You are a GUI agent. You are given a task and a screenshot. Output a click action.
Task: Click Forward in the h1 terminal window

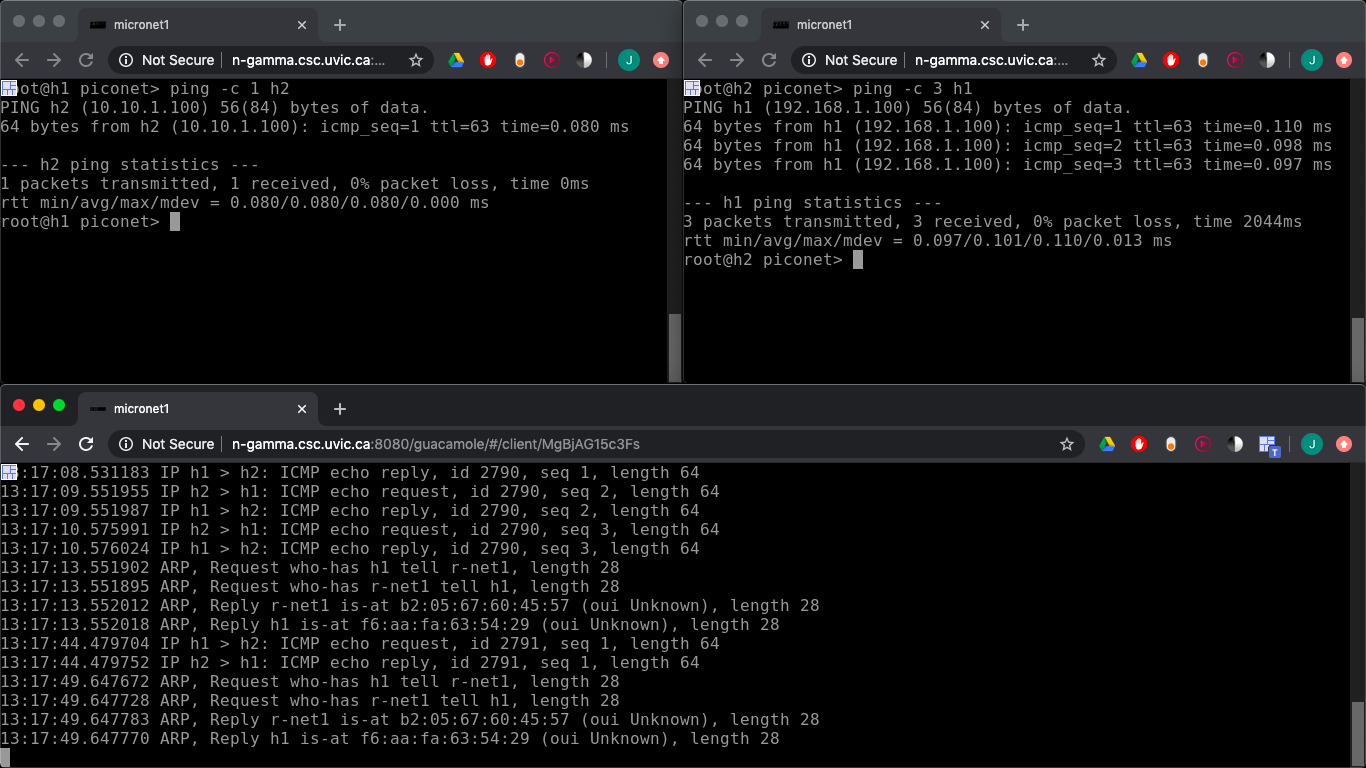54,60
